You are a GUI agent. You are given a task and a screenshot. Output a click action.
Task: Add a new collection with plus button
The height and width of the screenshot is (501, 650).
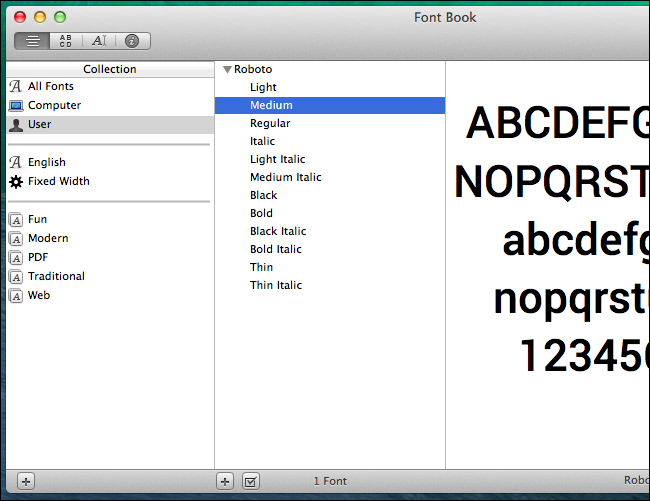pyautogui.click(x=26, y=482)
